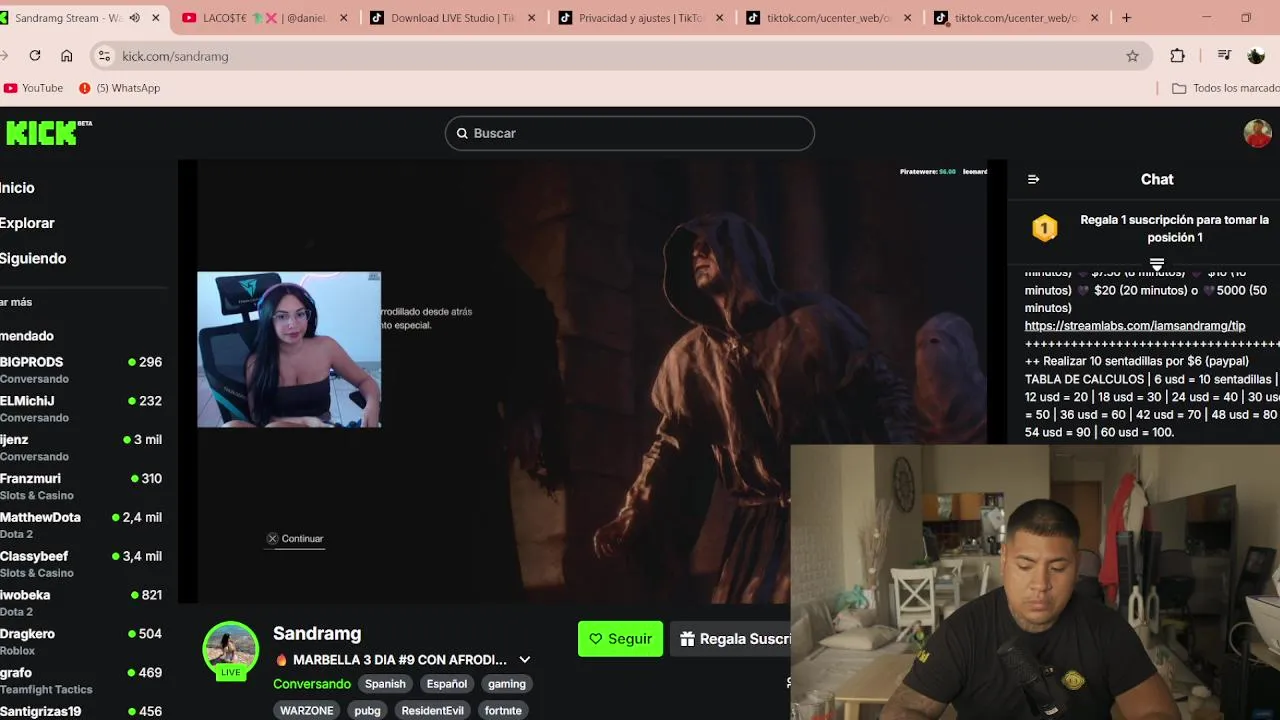Go to browser home page icon
Viewport: 1280px width, 720px height.
(67, 56)
